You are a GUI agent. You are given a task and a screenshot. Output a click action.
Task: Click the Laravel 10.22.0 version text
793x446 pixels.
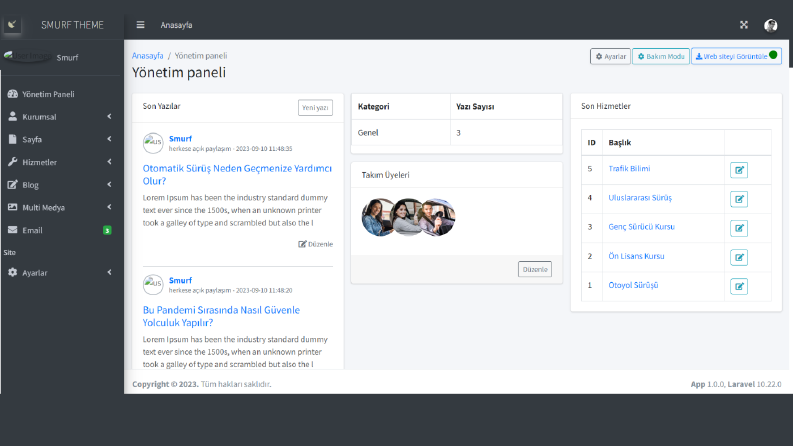pyautogui.click(x=754, y=384)
